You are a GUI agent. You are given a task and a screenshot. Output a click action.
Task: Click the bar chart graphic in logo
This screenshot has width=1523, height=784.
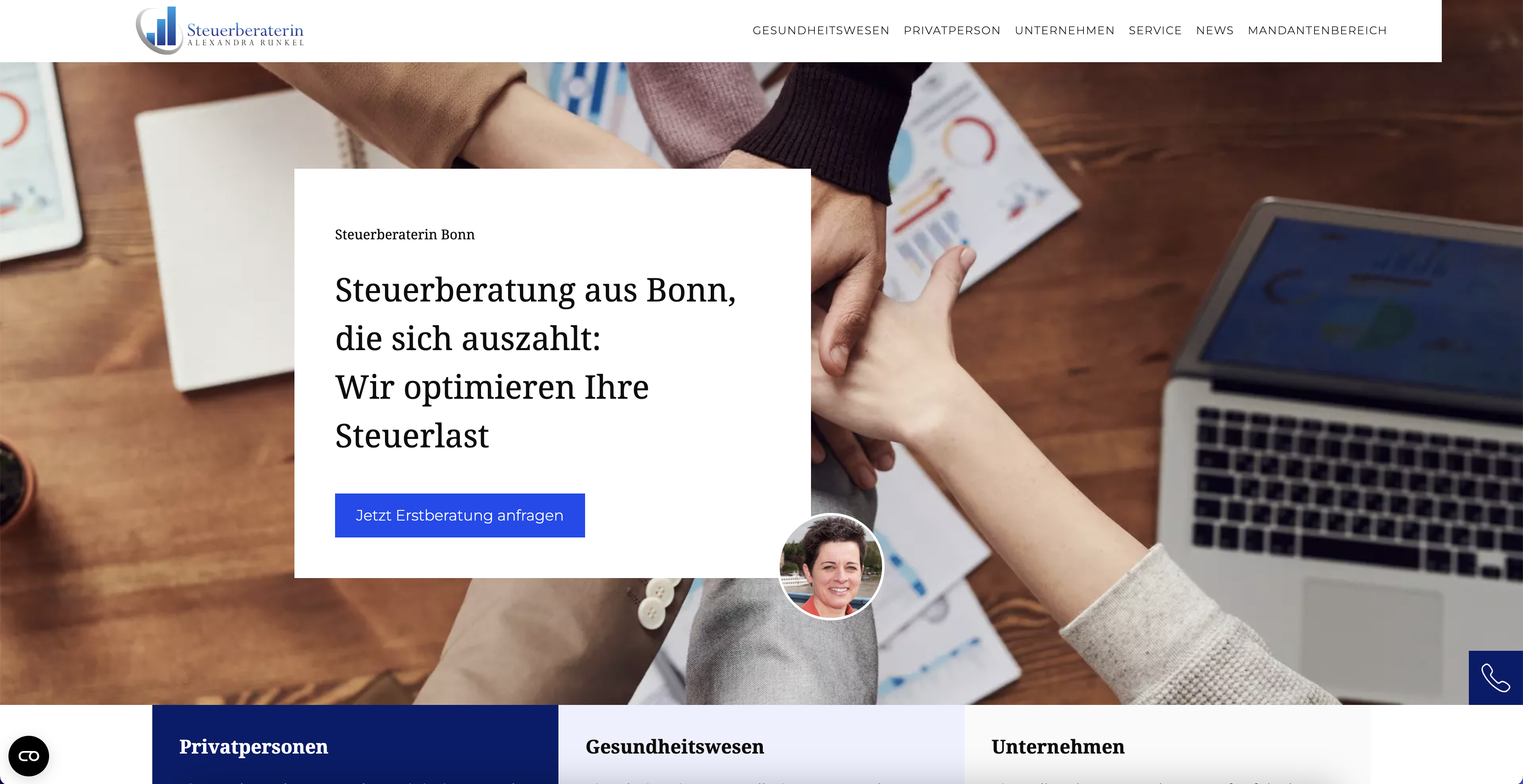pos(162,27)
